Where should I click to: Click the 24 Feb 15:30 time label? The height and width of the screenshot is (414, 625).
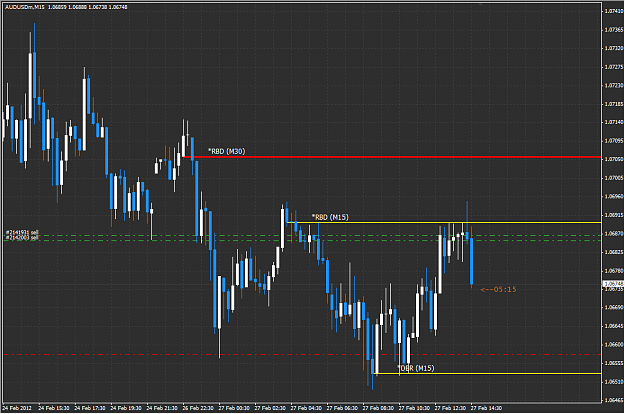[54, 408]
